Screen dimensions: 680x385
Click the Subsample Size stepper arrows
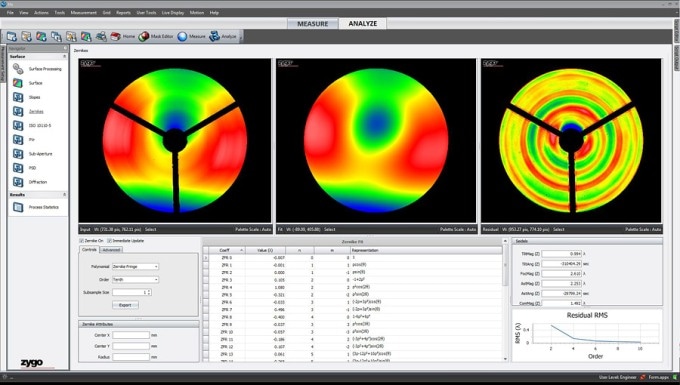tap(149, 293)
